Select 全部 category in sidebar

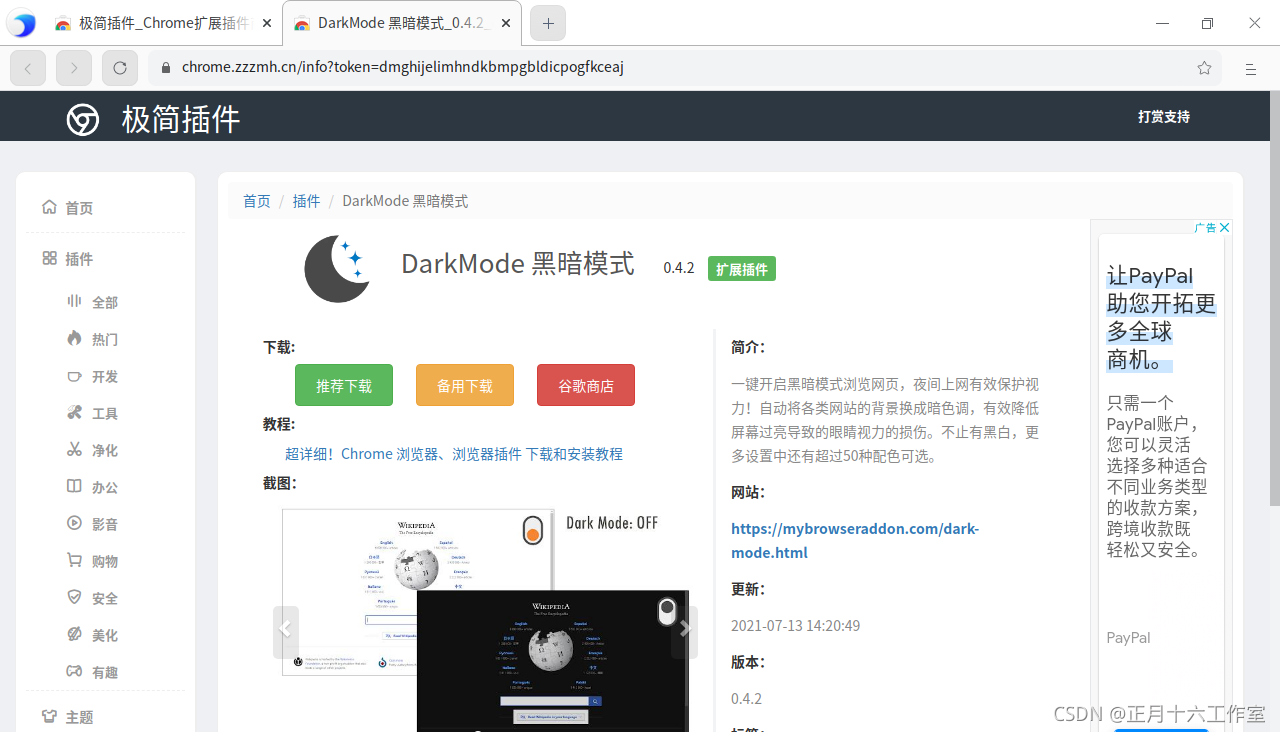tap(105, 302)
